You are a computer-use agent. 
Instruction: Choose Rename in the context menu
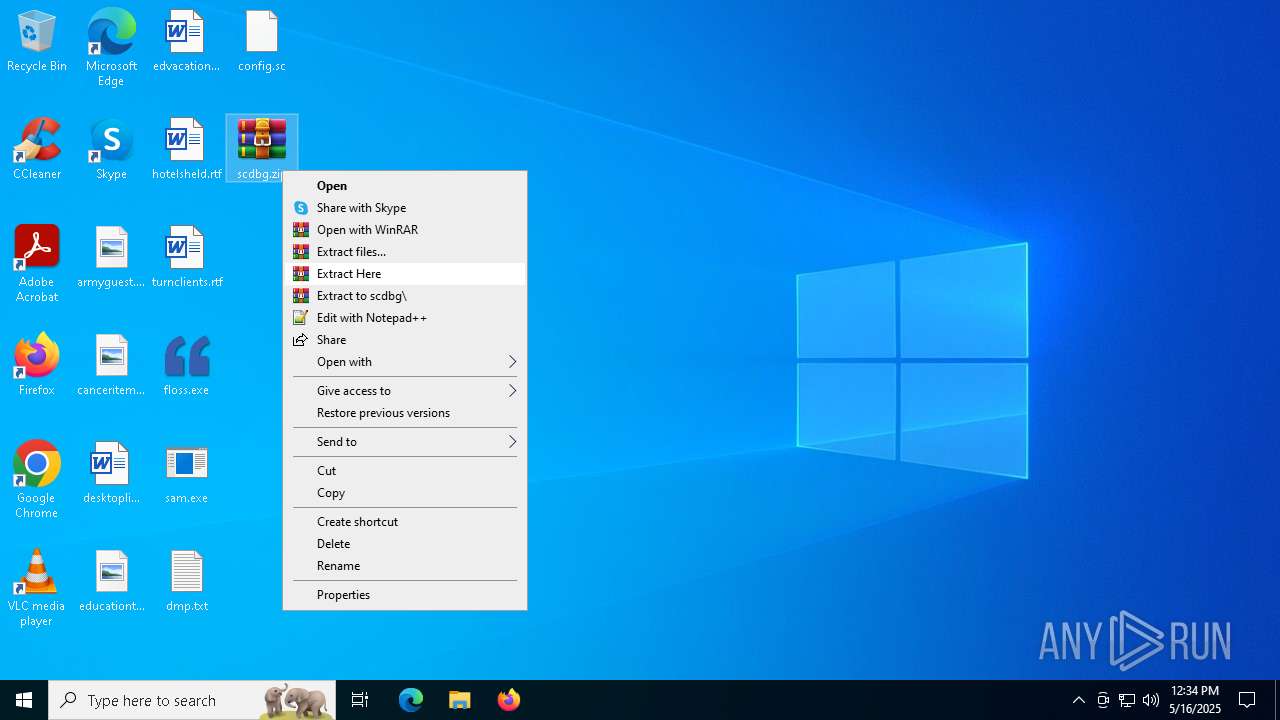pos(405,566)
